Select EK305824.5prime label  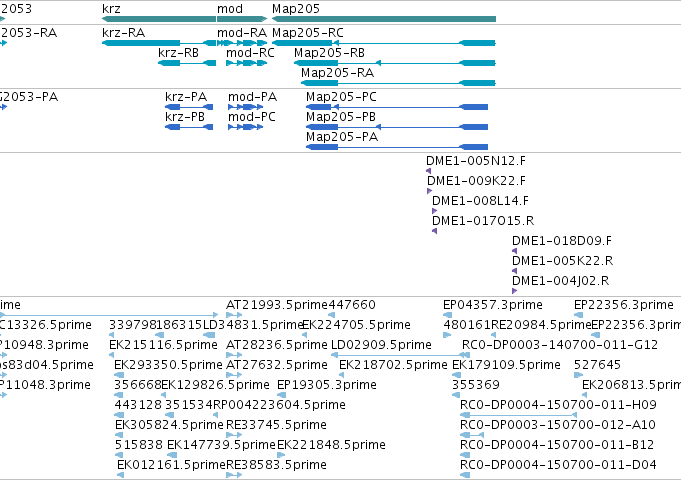click(169, 424)
